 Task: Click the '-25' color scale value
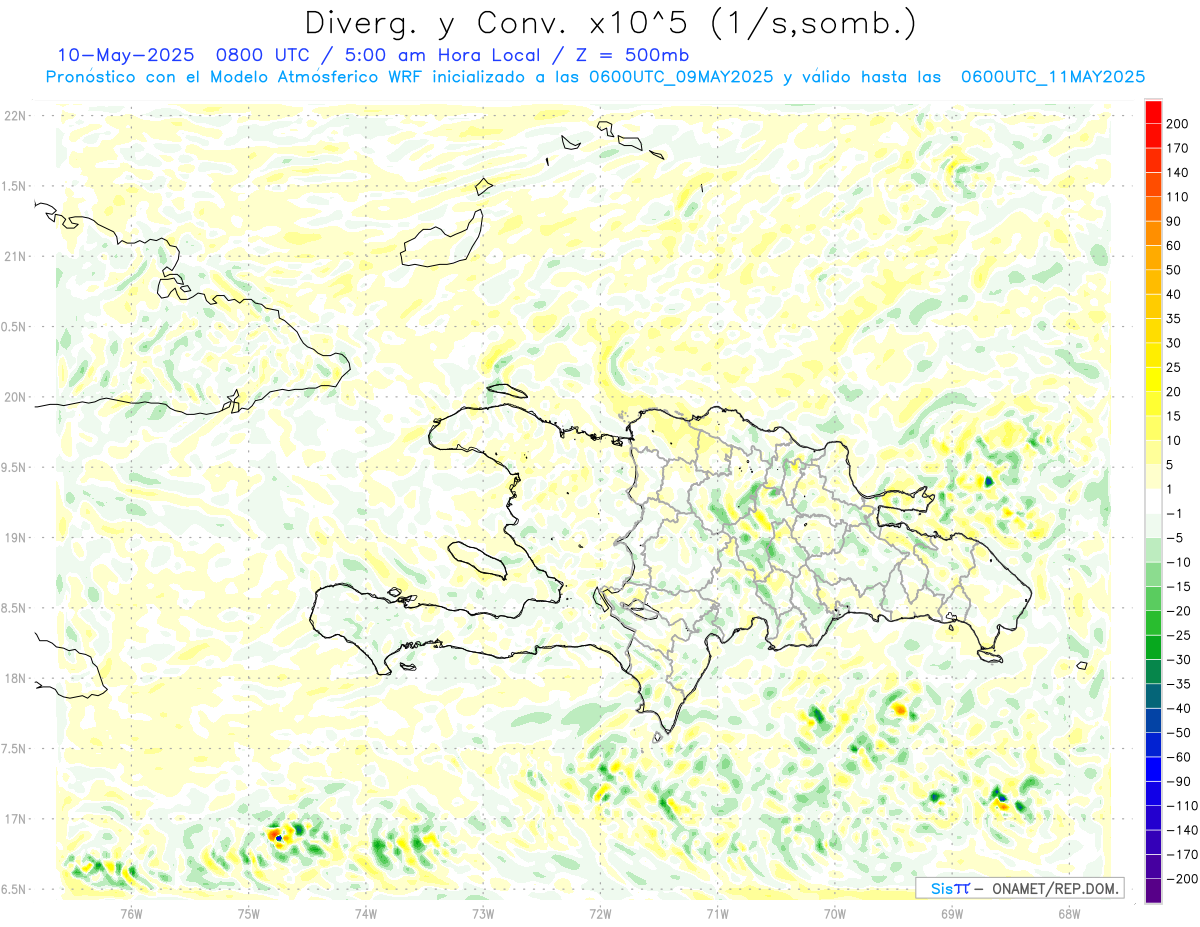pos(1181,635)
